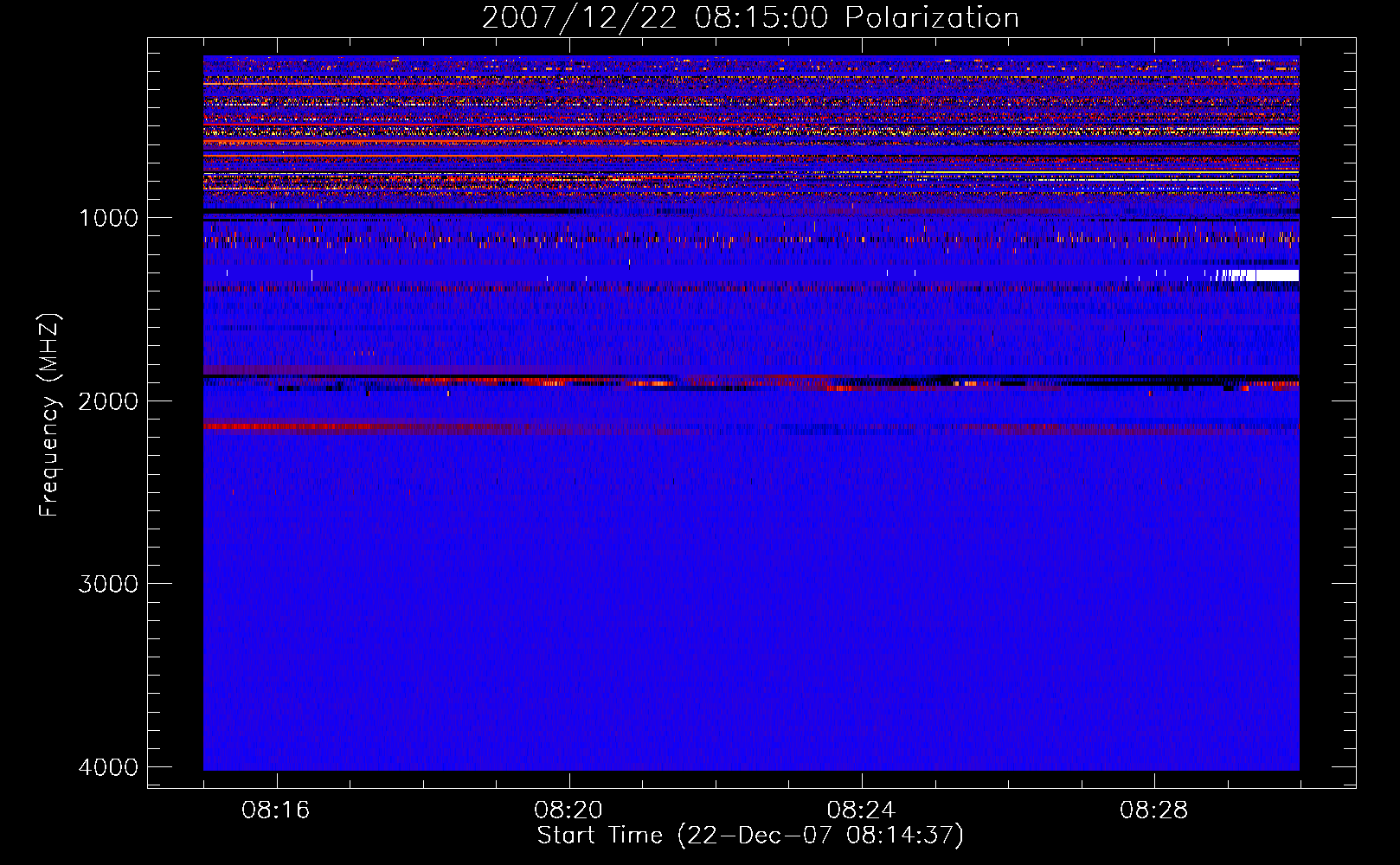The height and width of the screenshot is (865, 1400).
Task: Click the '3000' frequency tick label
Action: [x=108, y=584]
